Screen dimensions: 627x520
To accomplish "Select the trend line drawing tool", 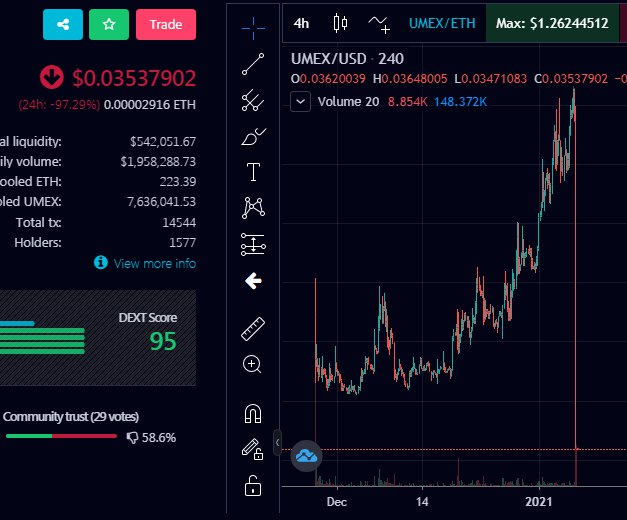I will click(x=253, y=64).
